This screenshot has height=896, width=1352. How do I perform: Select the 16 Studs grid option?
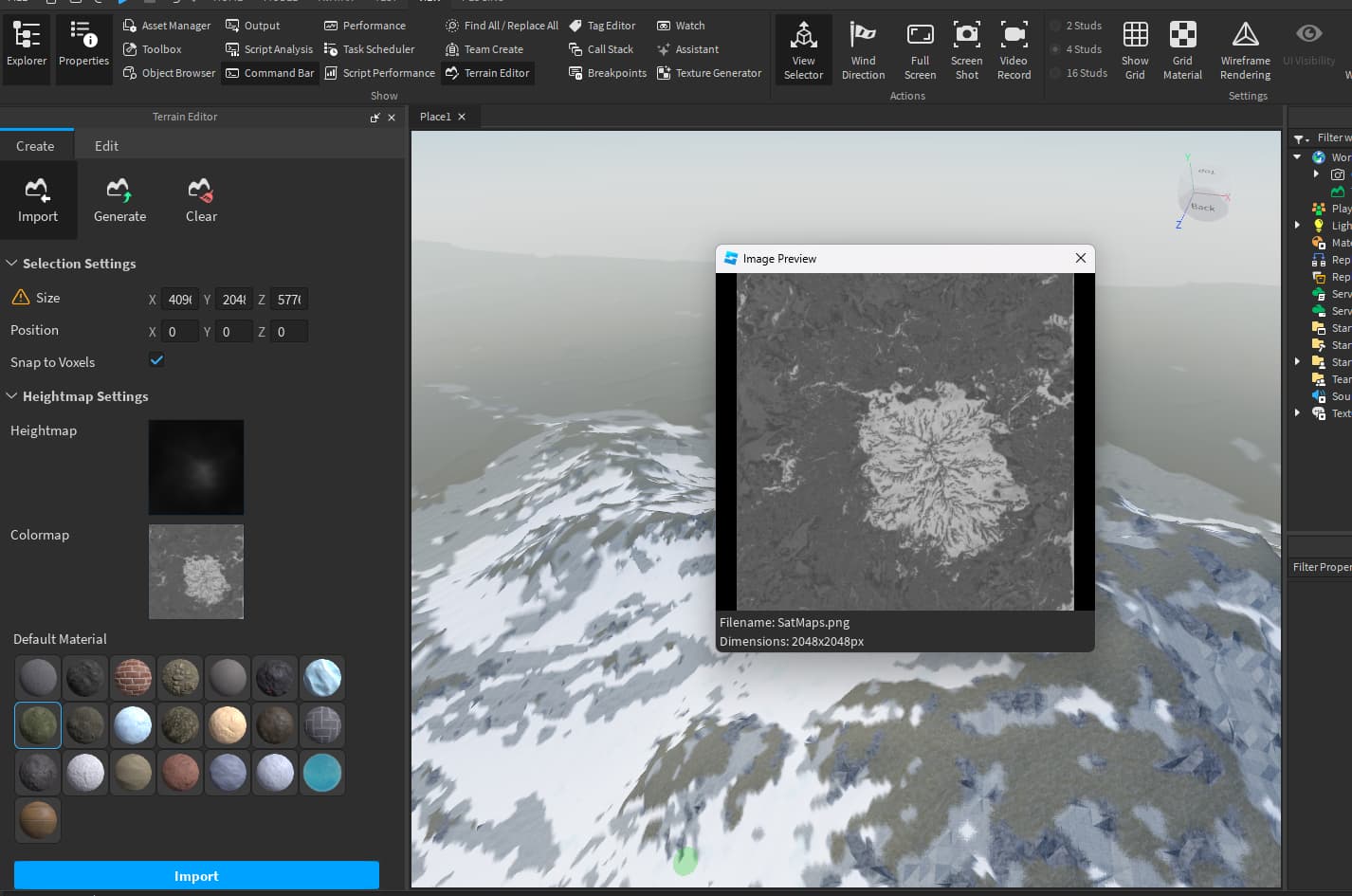click(1079, 72)
